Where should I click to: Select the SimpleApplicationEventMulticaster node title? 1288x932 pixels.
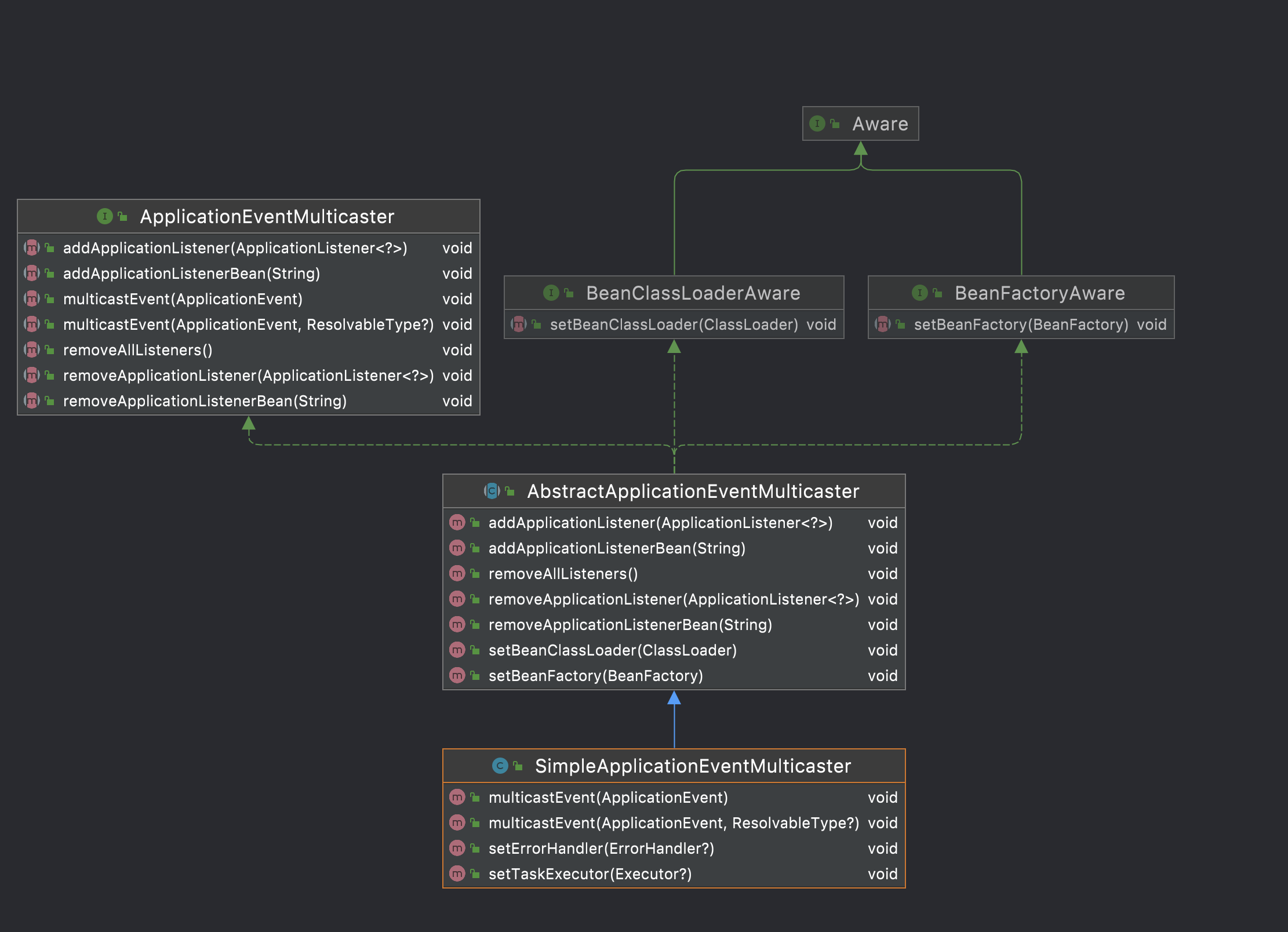tap(693, 766)
